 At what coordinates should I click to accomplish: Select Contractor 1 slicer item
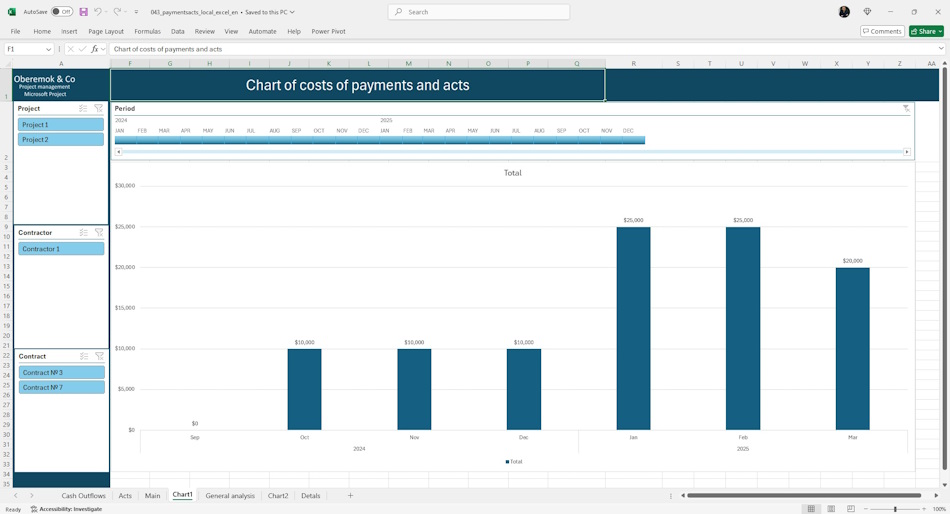pyautogui.click(x=61, y=249)
